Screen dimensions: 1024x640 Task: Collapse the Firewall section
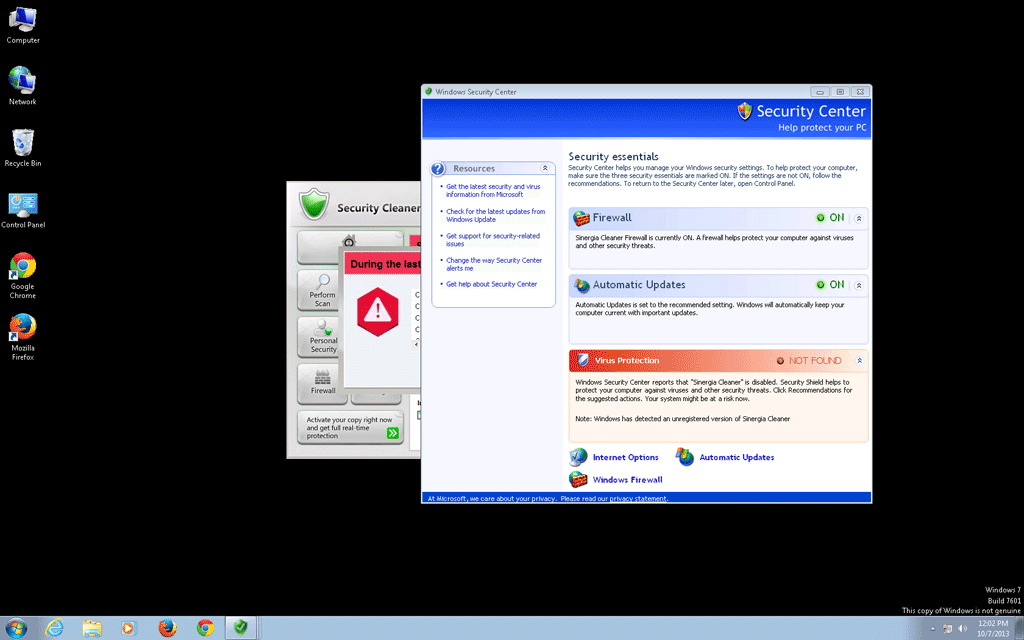858,218
